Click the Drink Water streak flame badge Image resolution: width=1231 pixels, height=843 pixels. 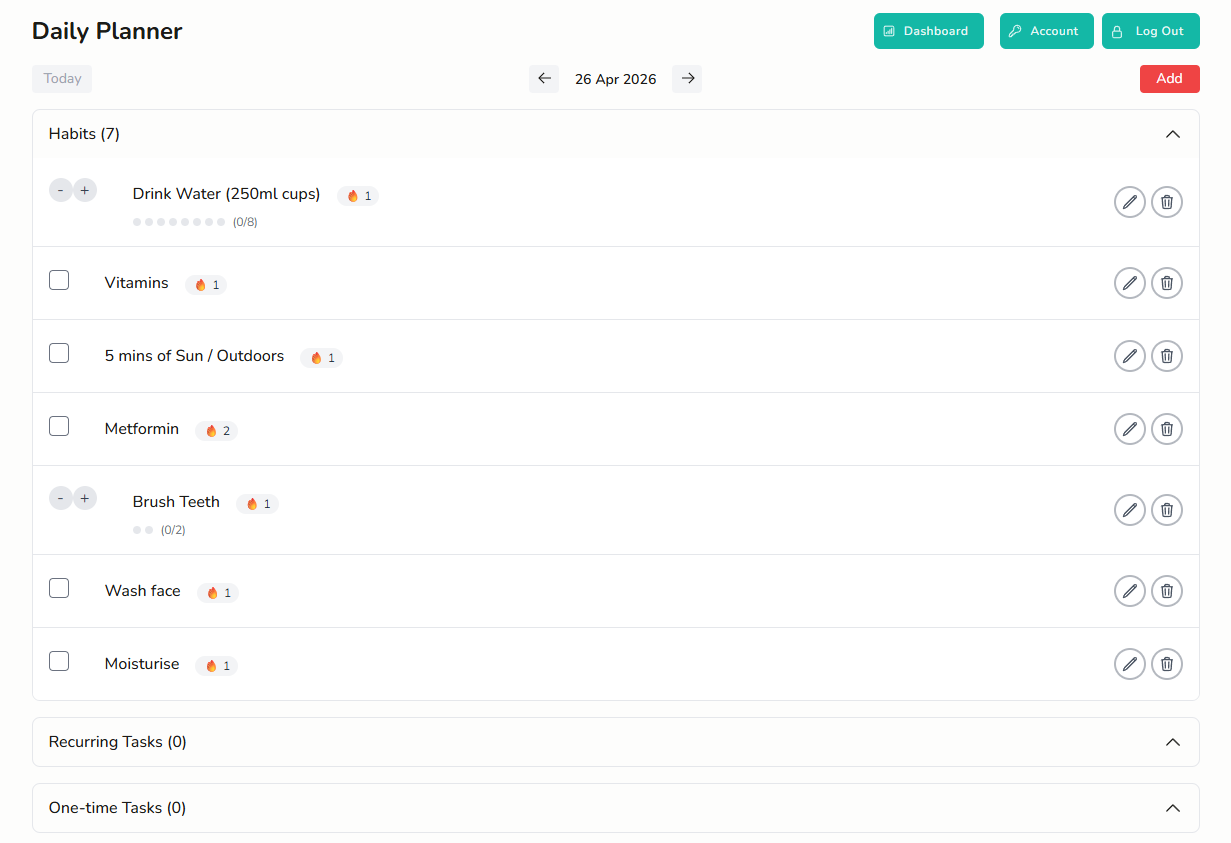pyautogui.click(x=358, y=196)
